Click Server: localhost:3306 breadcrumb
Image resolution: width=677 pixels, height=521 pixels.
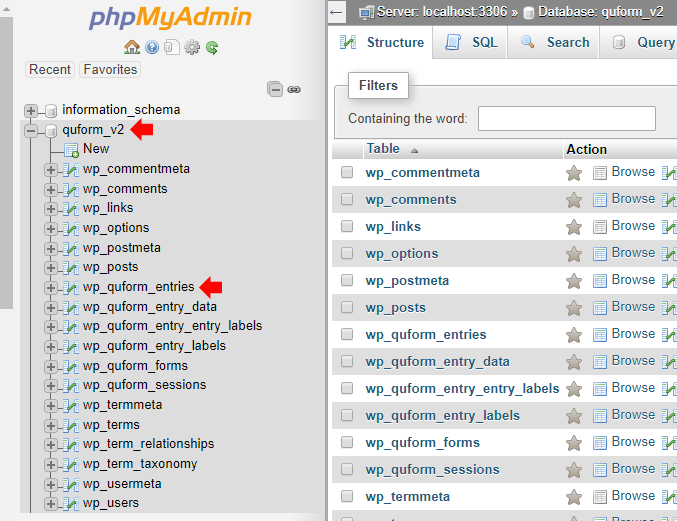coord(441,12)
